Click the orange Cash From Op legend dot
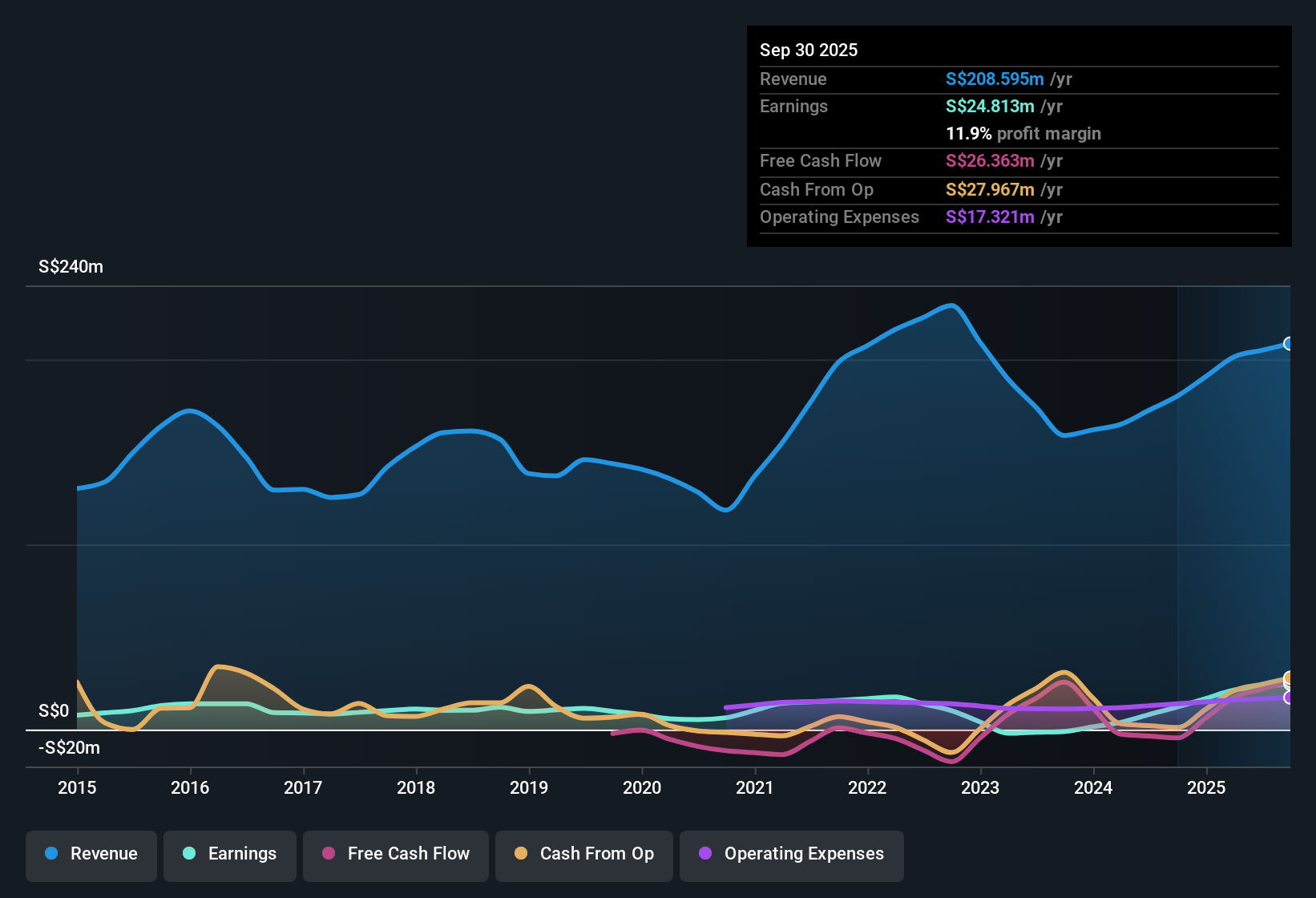Image resolution: width=1316 pixels, height=898 pixels. (521, 854)
